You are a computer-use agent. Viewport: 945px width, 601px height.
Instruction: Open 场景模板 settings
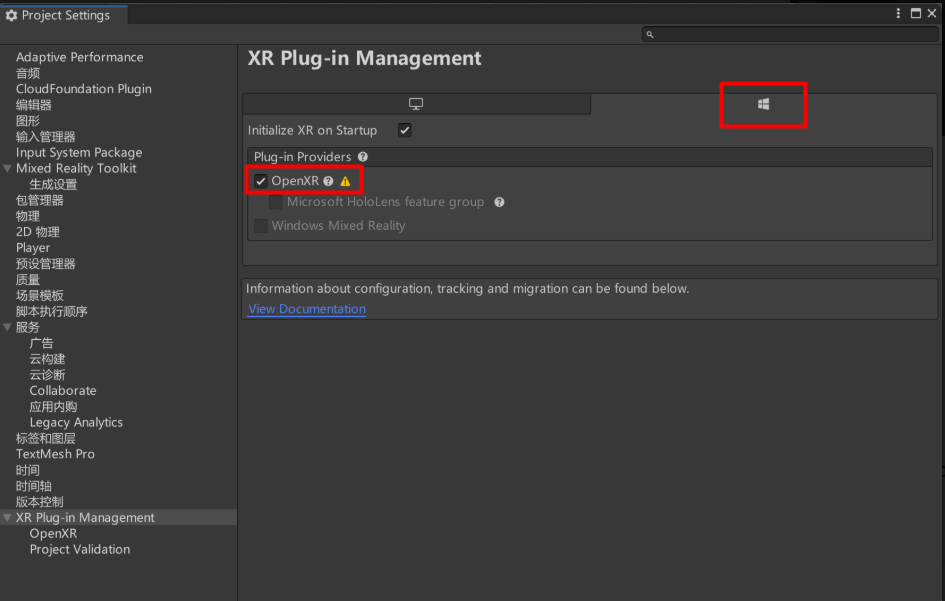click(40, 295)
